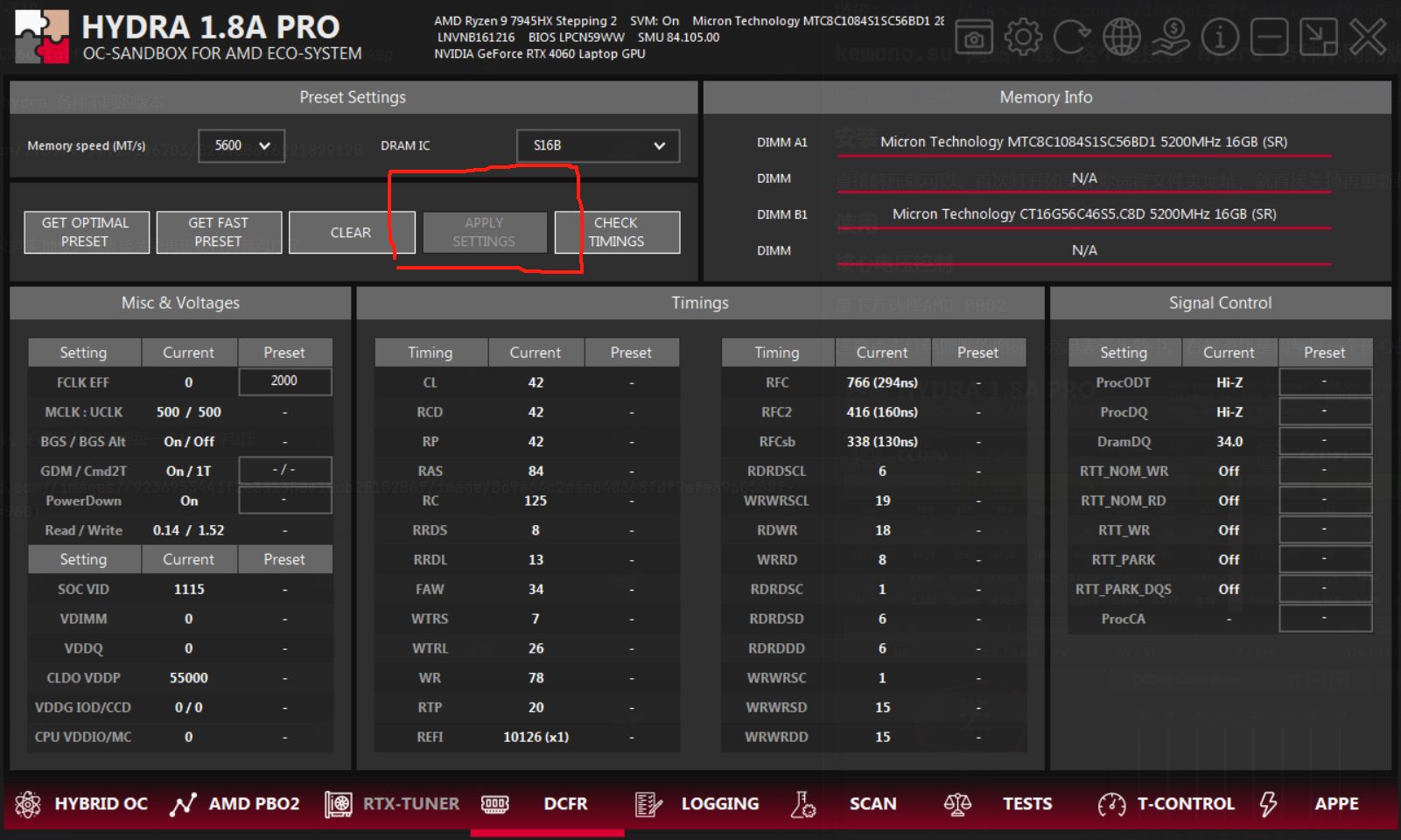The image size is (1401, 840).
Task: Click the DramDQ preset field
Action: pyautogui.click(x=1325, y=441)
